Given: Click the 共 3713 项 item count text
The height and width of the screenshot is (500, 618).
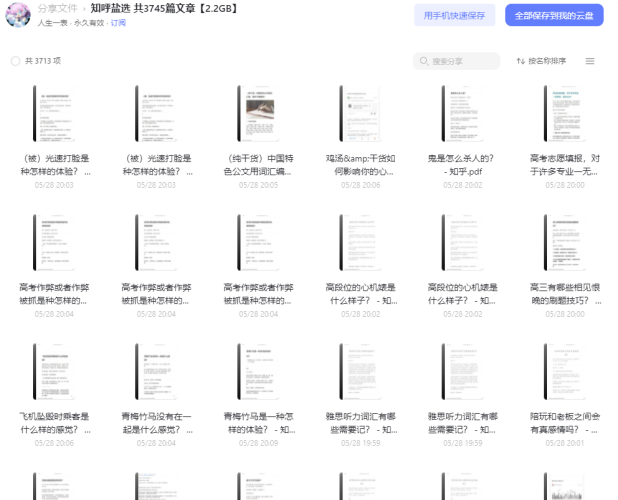Looking at the screenshot, I should (x=43, y=61).
